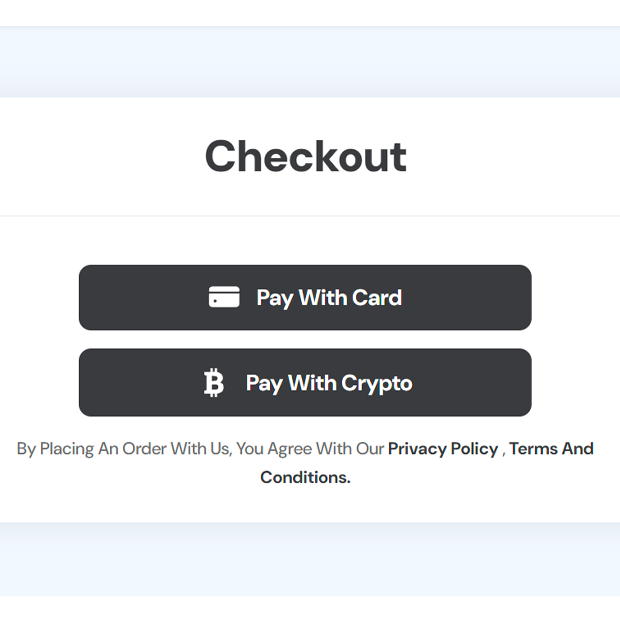
Task: Click the word "Crypto" on the second button
Action: pyautogui.click(x=377, y=383)
